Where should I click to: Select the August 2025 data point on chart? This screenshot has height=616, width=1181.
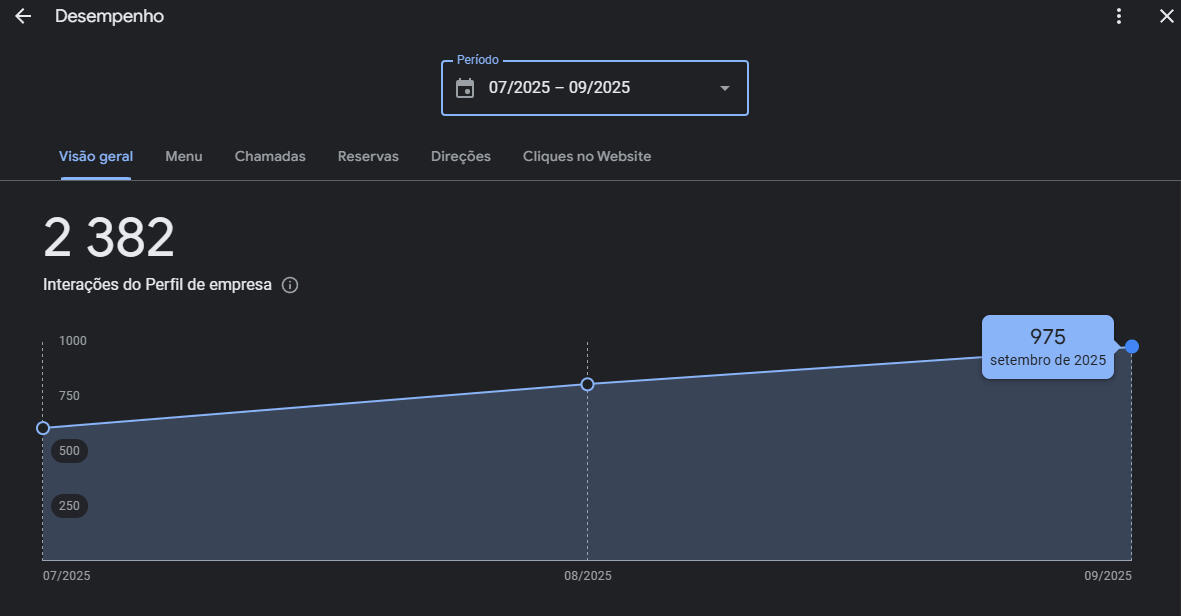tap(587, 384)
